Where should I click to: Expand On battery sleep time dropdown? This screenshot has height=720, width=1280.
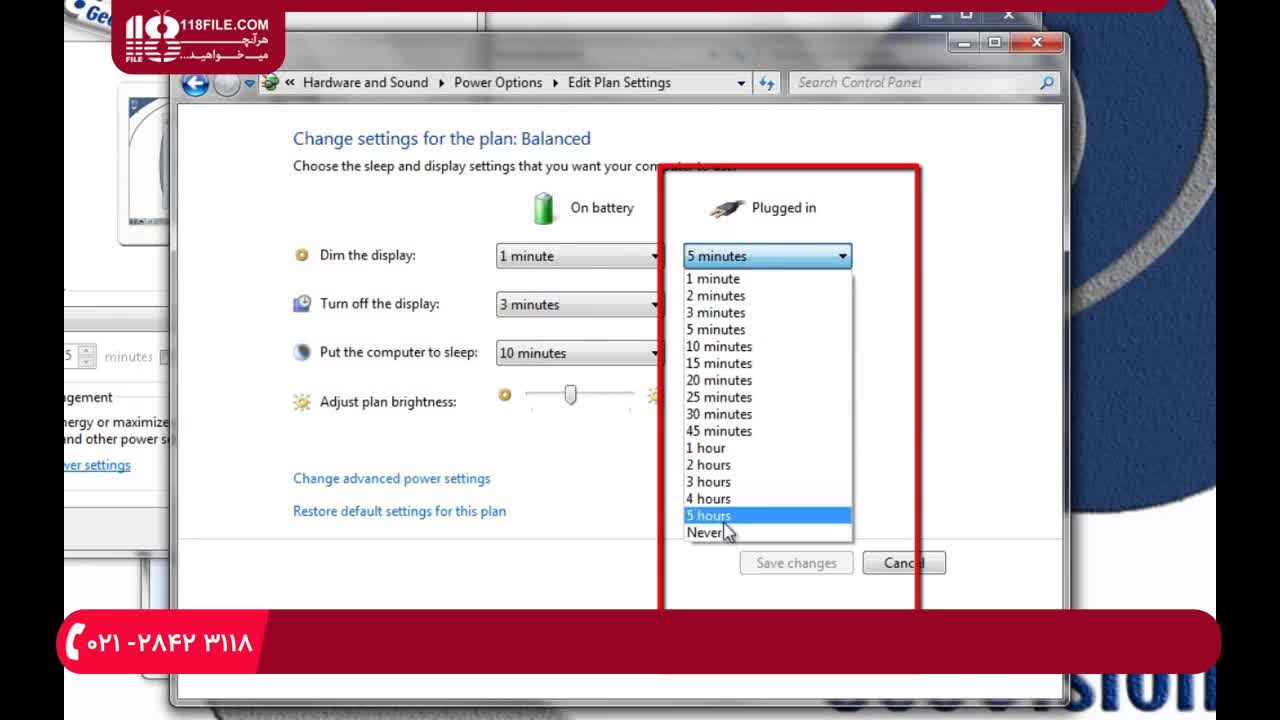point(579,353)
